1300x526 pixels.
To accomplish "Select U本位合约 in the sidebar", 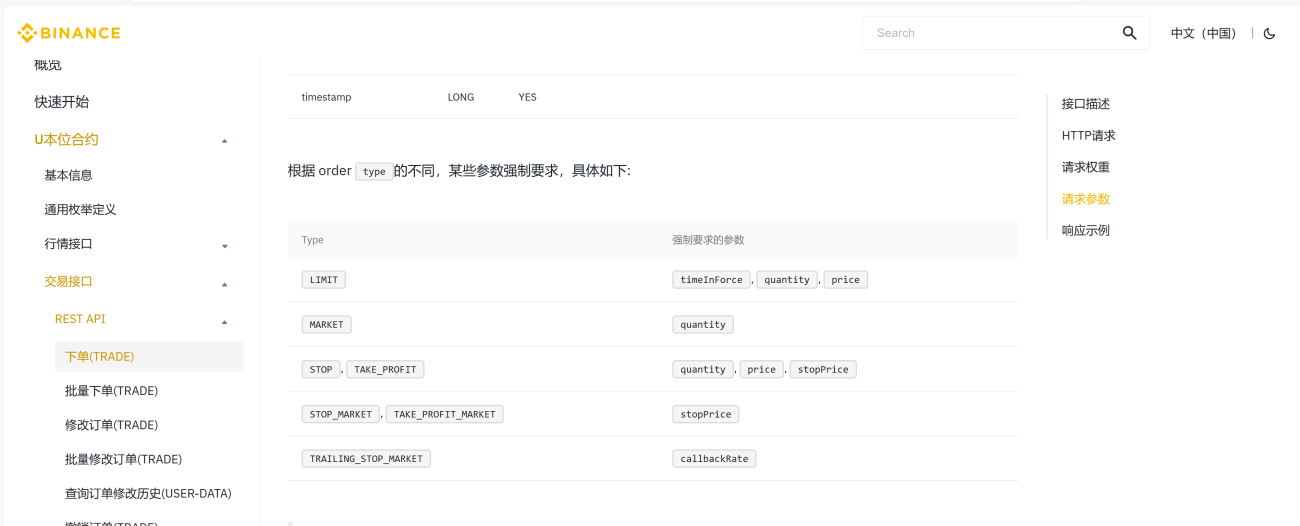I will 66,139.
